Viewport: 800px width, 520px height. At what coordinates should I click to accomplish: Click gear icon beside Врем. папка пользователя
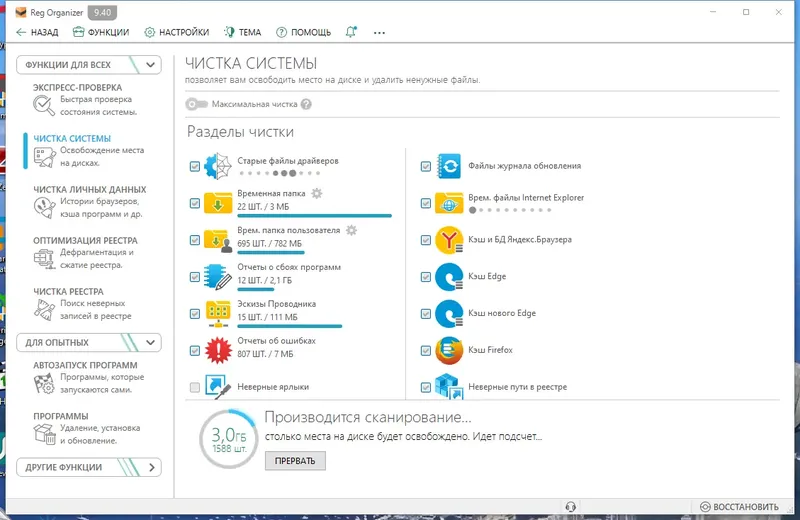click(x=351, y=230)
